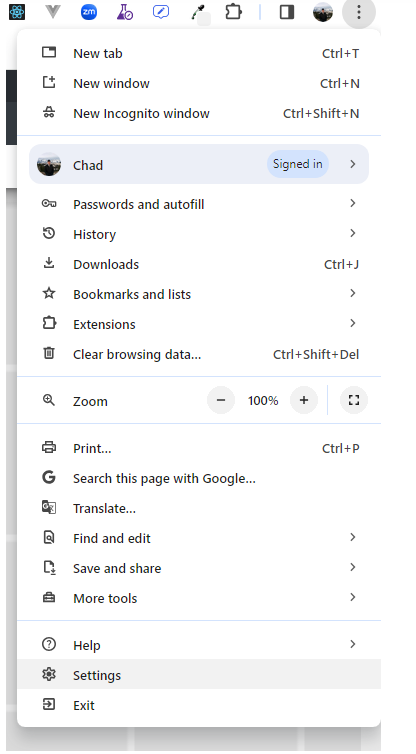Expand the More tools submenu
The height and width of the screenshot is (754, 416).
click(199, 598)
